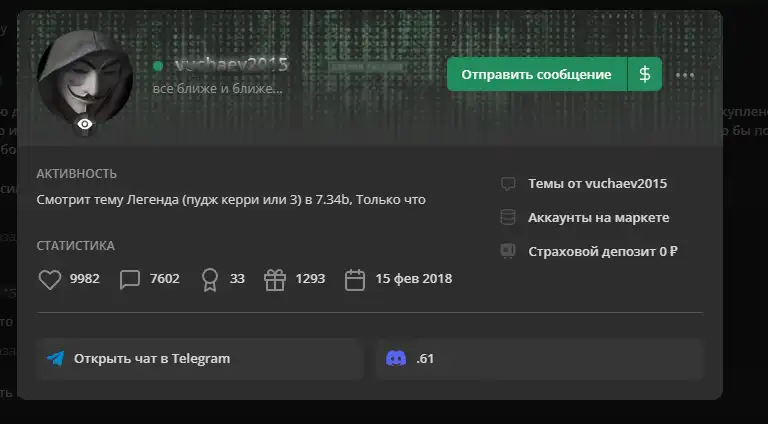Click the Discord logo icon
The image size is (768, 424).
coord(396,358)
